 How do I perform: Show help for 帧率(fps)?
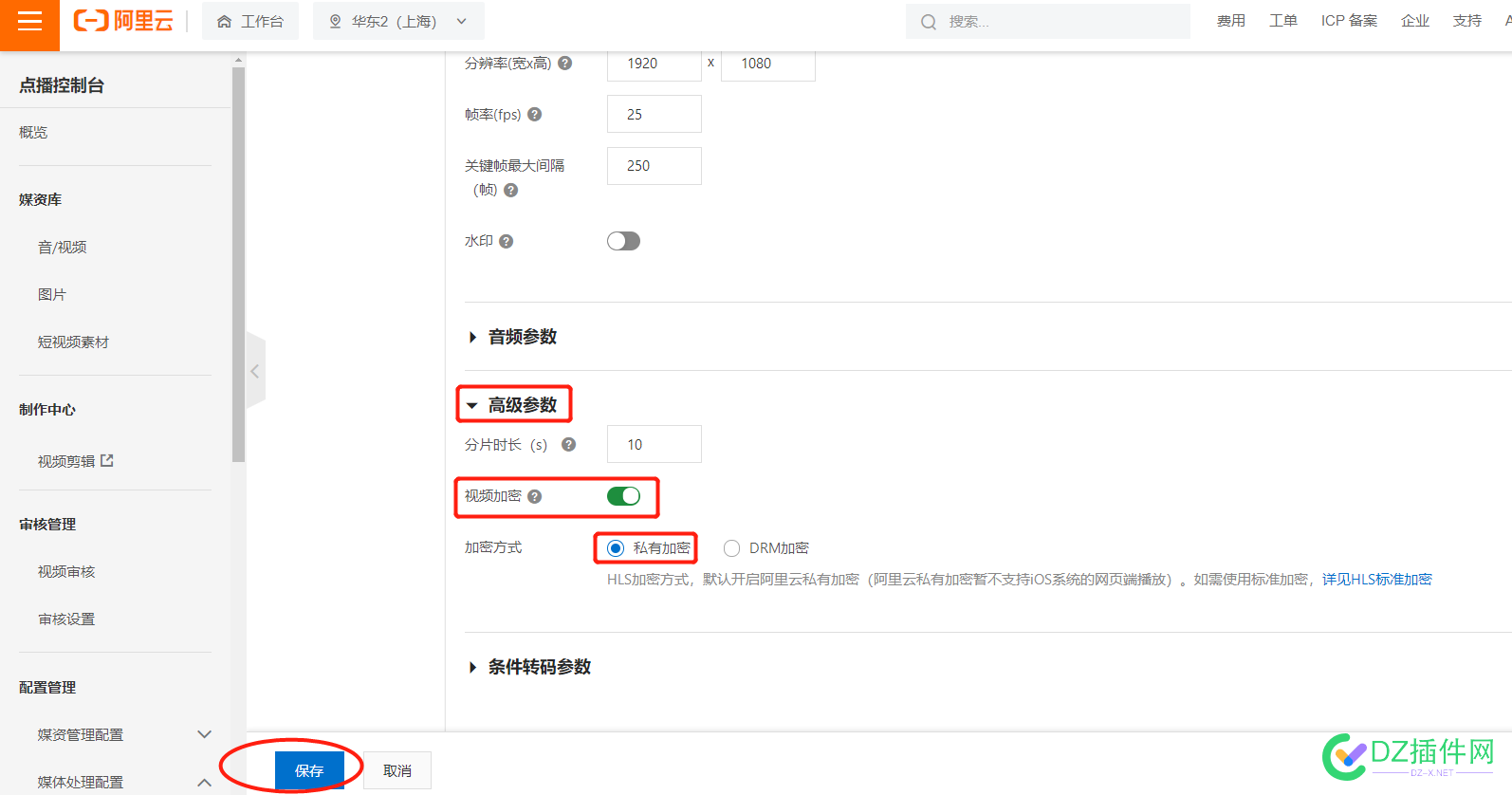point(535,114)
